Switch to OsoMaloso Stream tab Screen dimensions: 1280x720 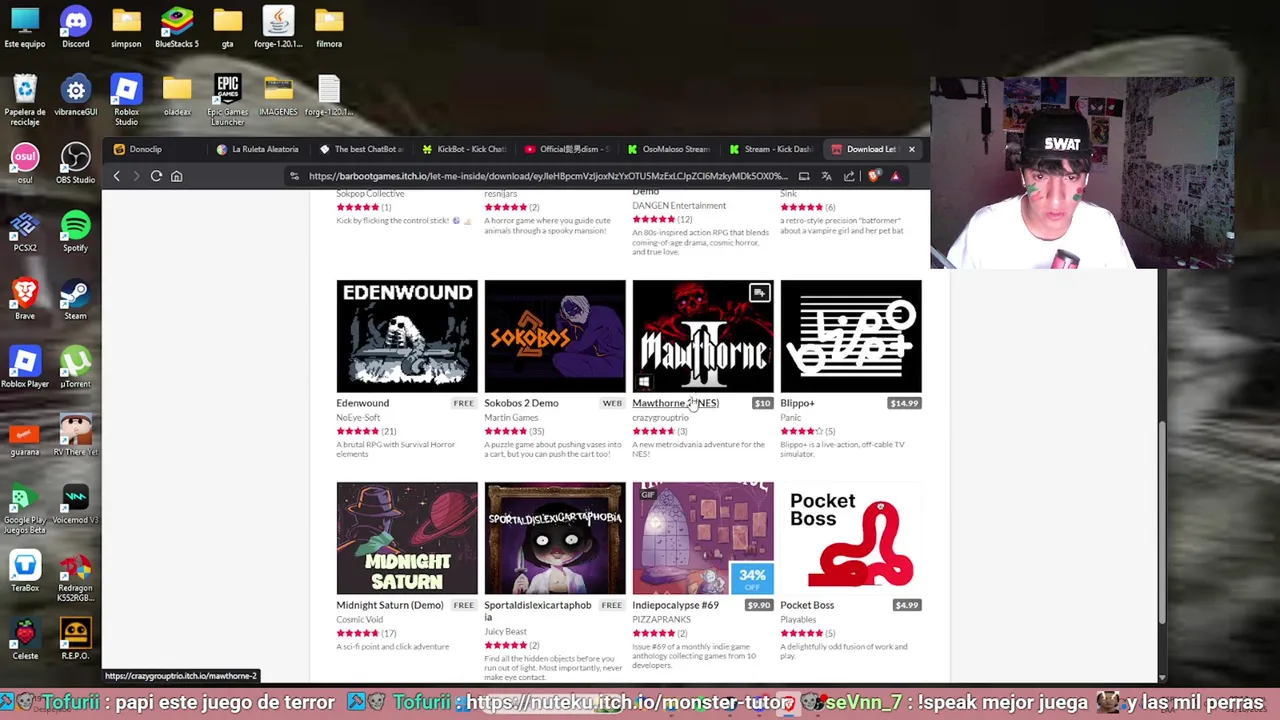669,149
